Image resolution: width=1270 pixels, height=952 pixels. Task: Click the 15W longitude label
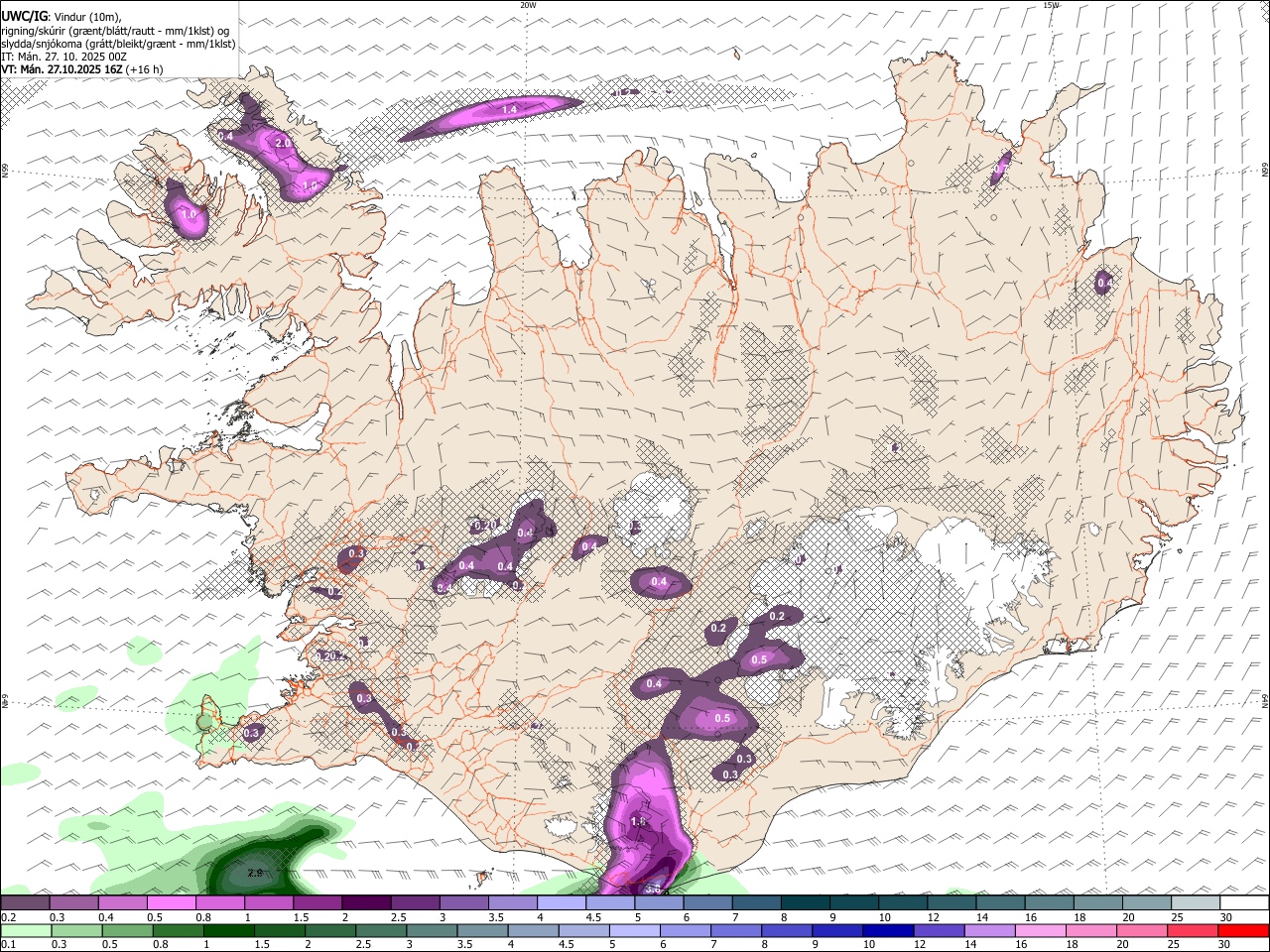1051,5
